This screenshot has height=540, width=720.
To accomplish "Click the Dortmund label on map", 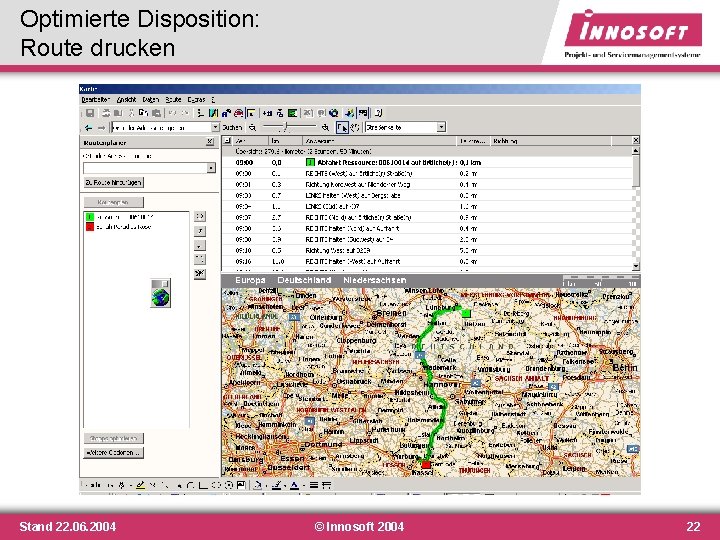I will click(324, 444).
